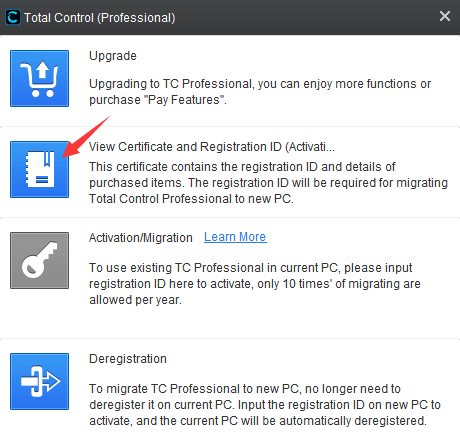Screen dimensions: 460x448
Task: Click the shopping cart Upgrade icon
Action: click(39, 78)
